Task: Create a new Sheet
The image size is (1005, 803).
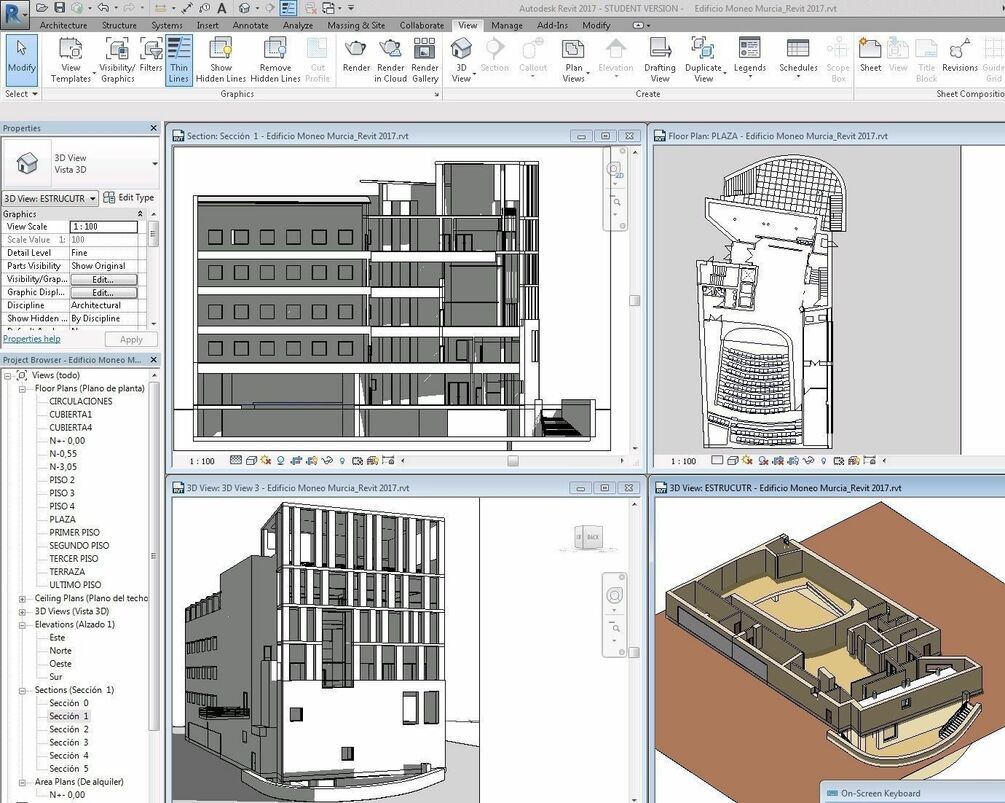Action: pyautogui.click(x=870, y=55)
